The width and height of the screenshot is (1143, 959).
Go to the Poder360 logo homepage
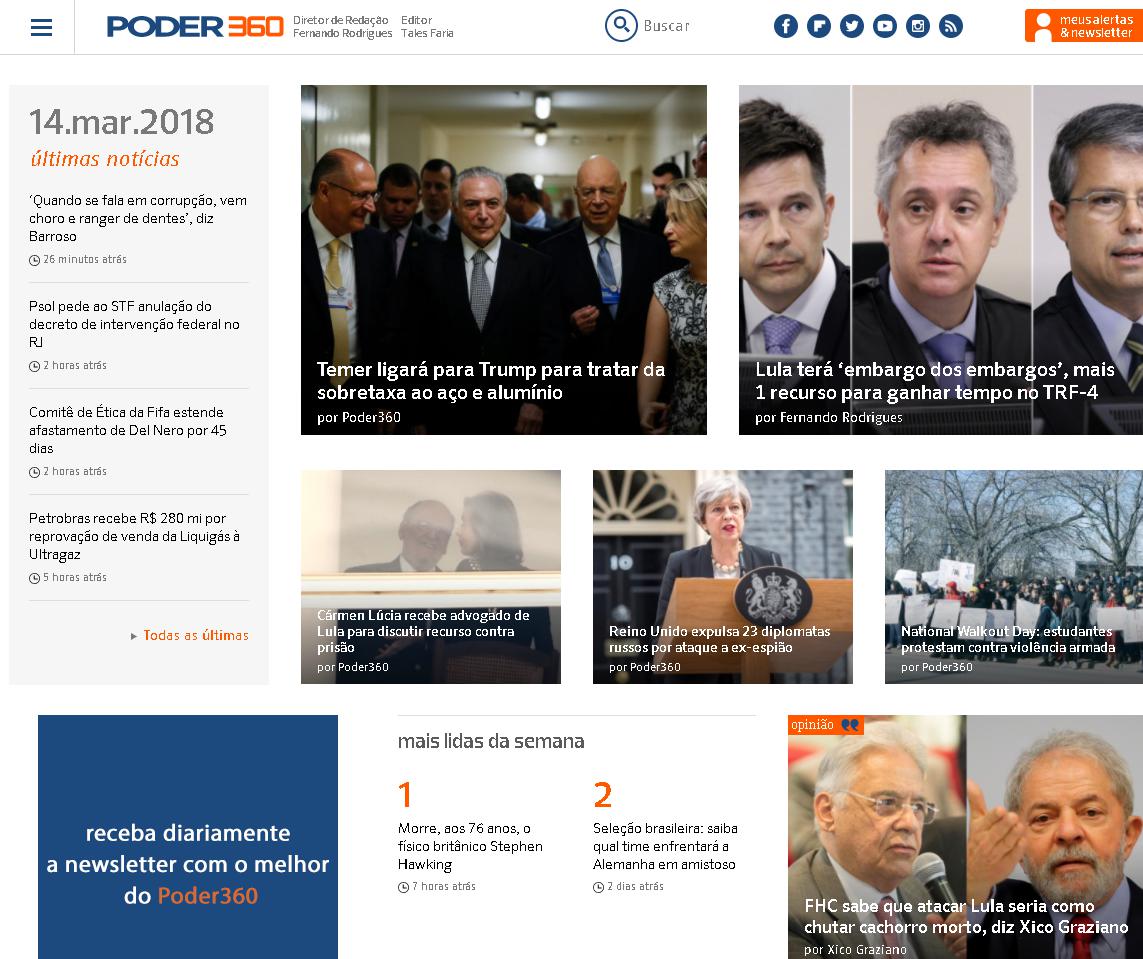[x=195, y=27]
